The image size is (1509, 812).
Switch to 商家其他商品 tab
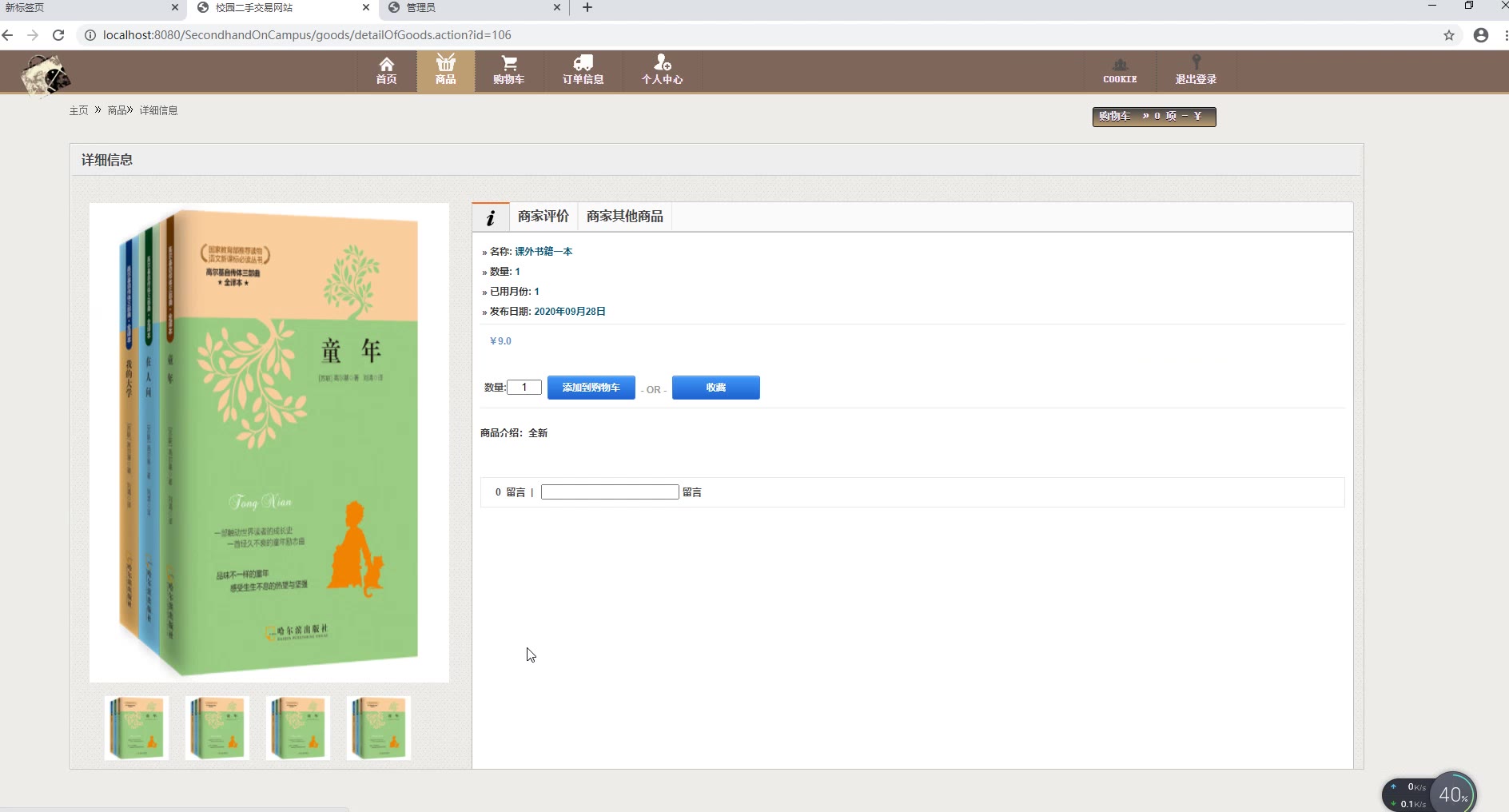[x=625, y=217]
